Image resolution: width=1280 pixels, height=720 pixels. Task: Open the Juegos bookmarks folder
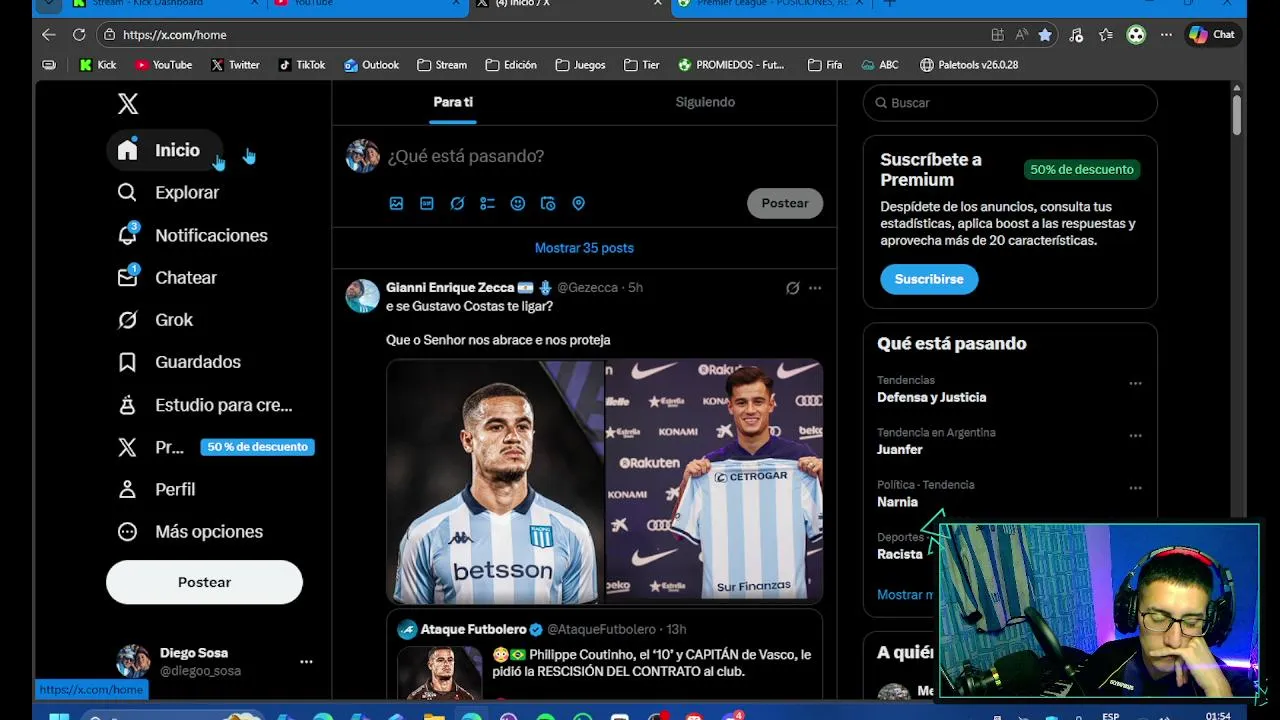tap(580, 65)
